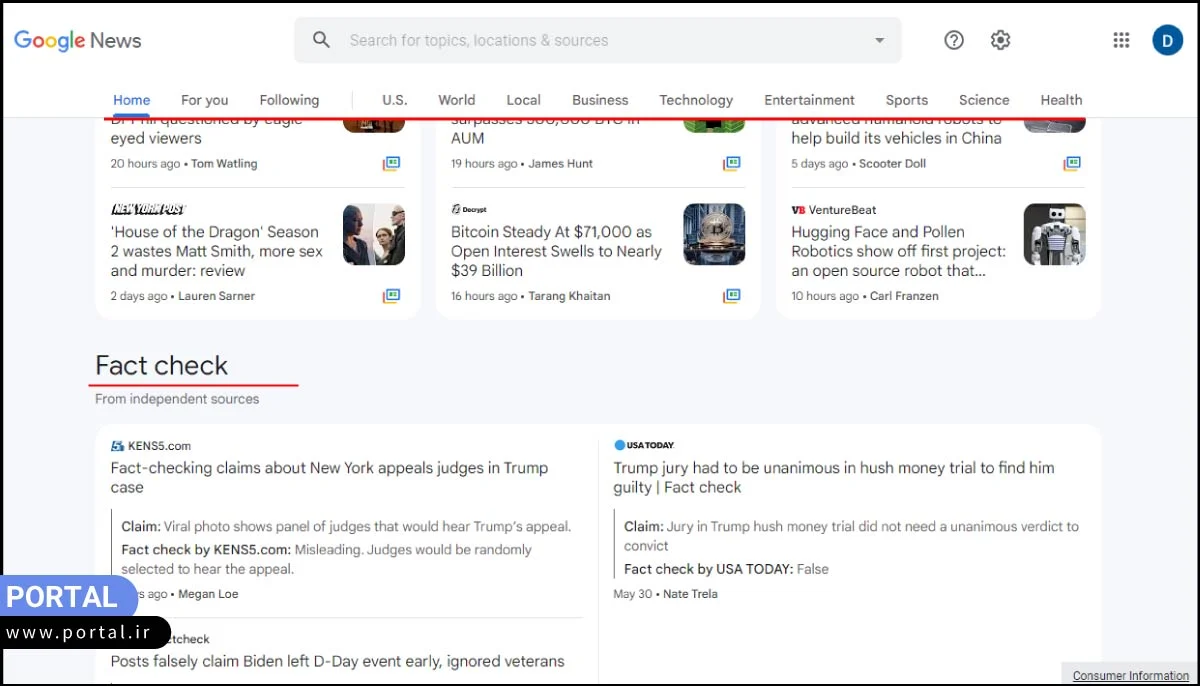
Task: Open the Bitcoin coin thumbnail image
Action: (x=714, y=234)
